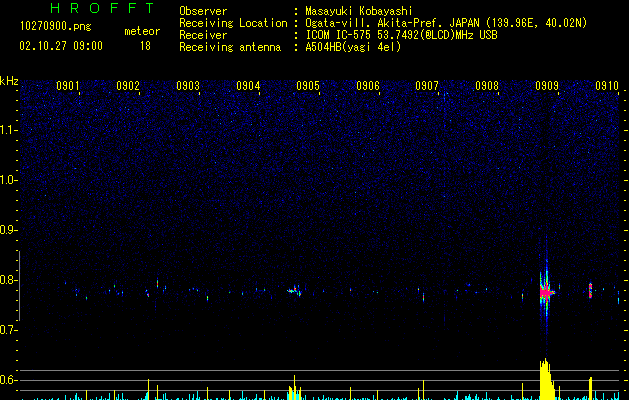Click the meteor count value 18
Image resolution: width=629 pixels, height=400 pixels.
tap(145, 46)
